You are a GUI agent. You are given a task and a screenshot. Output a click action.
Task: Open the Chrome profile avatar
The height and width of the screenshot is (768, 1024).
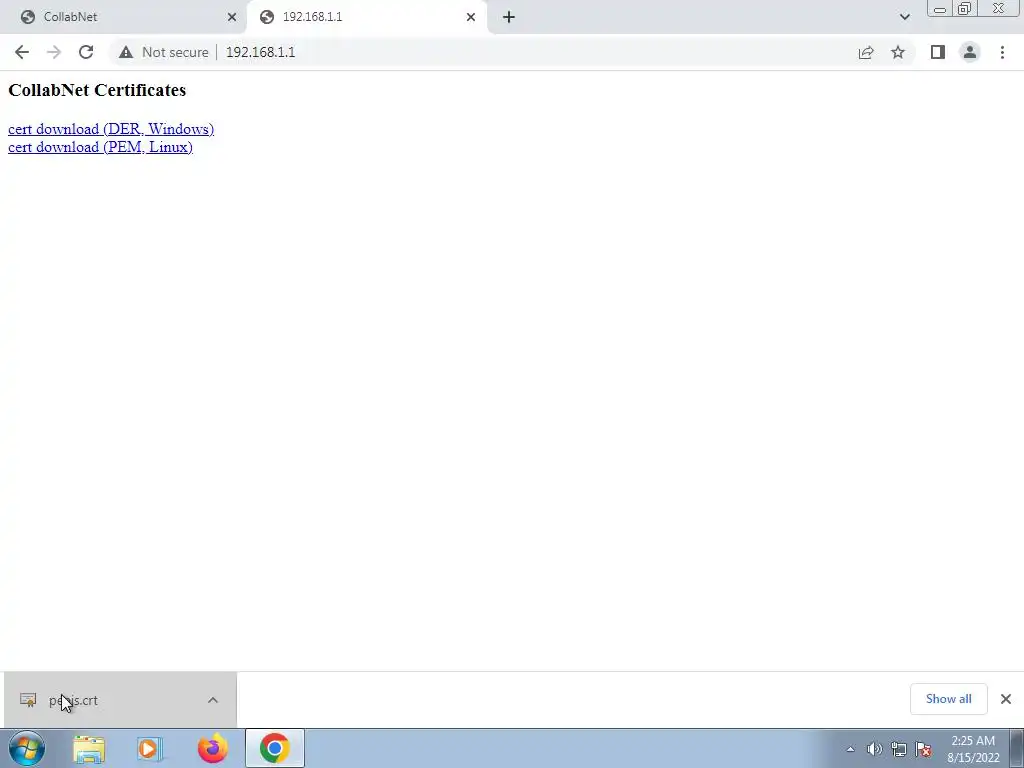pyautogui.click(x=970, y=52)
